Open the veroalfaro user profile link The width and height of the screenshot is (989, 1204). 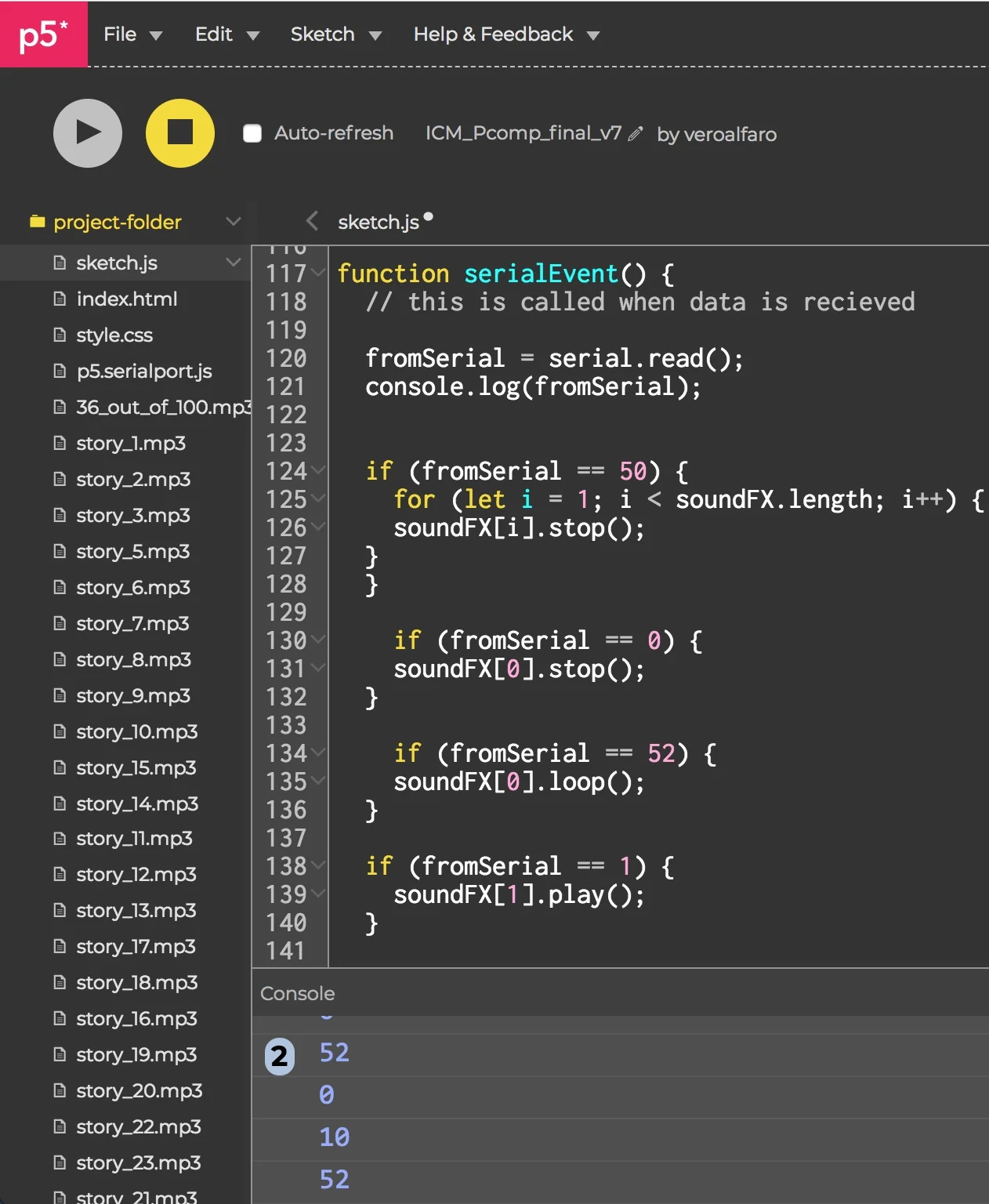(x=730, y=134)
